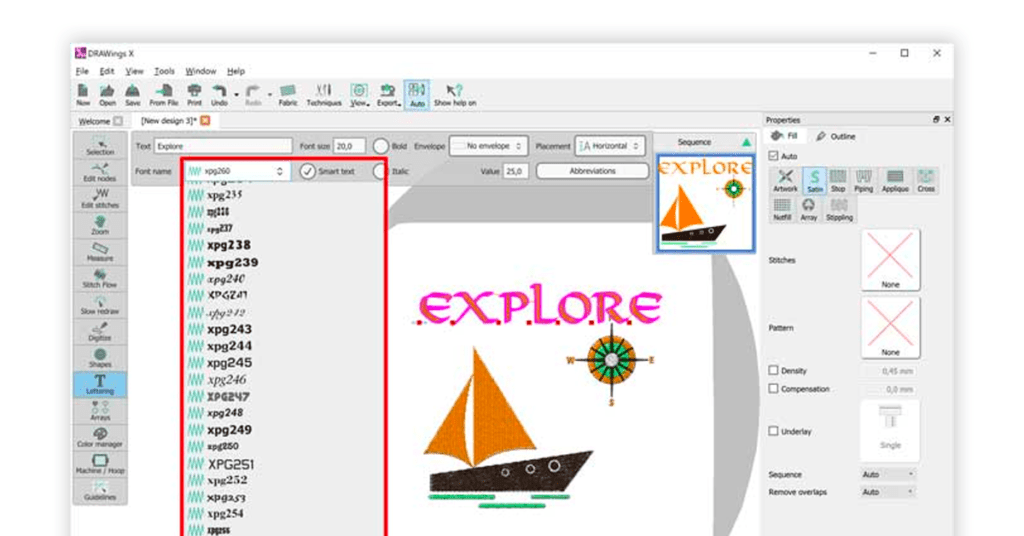Choose fabric with the Fabric icon
The height and width of the screenshot is (536, 1024).
287,95
